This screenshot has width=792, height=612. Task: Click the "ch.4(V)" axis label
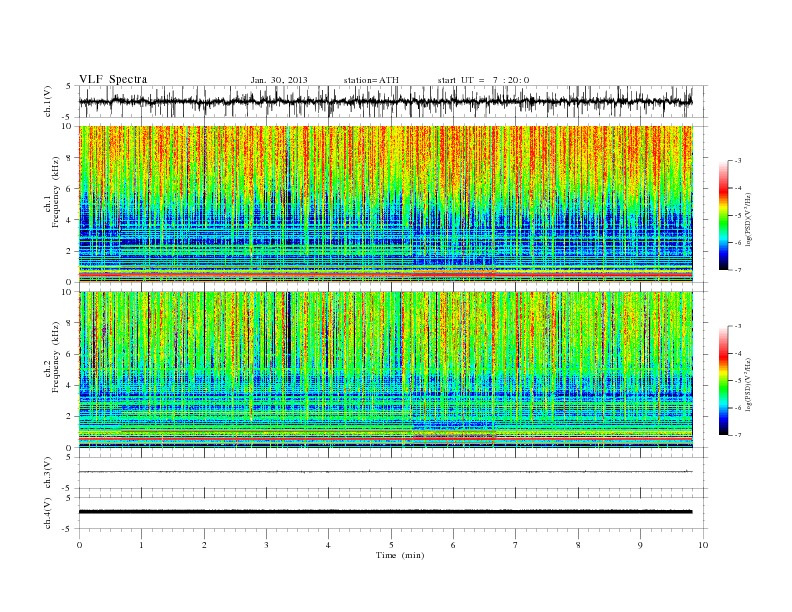click(48, 513)
